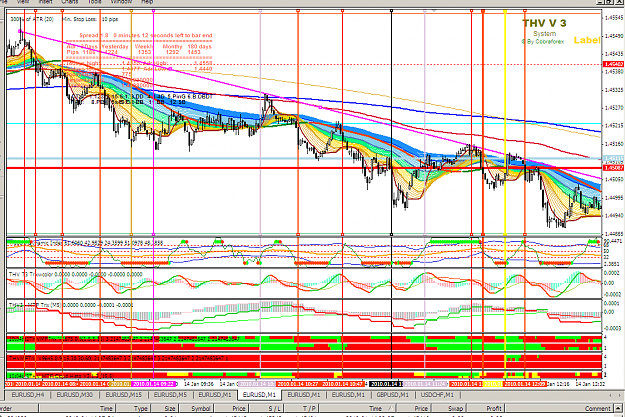Select time label 2010.01.14 12:09
Screen dimensions: 625x417
[x=524, y=384]
